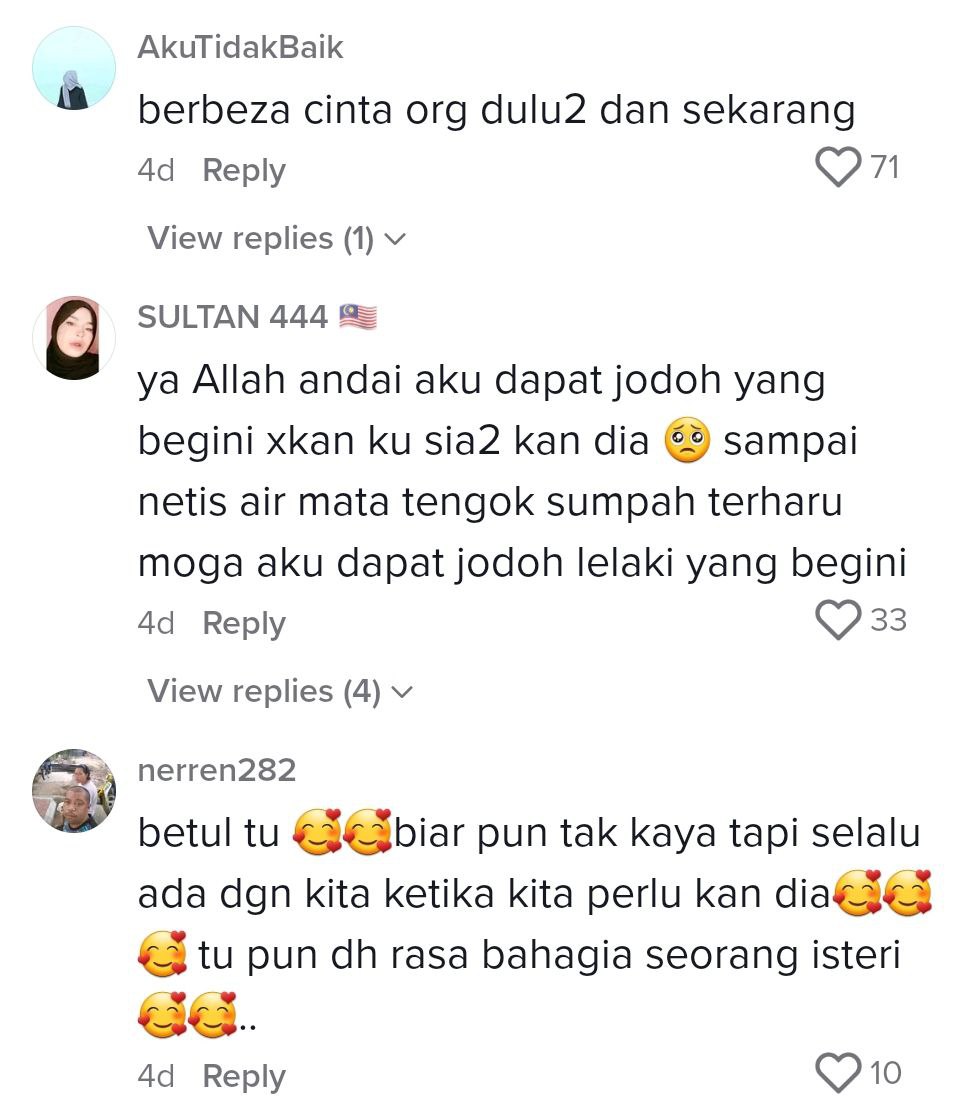The image size is (966, 1110).
Task: Click the Malaysia flag emoji beside SULTAN 444
Action: [x=358, y=316]
